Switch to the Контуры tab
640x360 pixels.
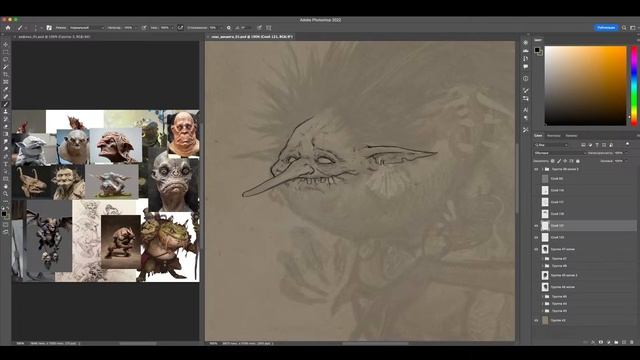571,136
